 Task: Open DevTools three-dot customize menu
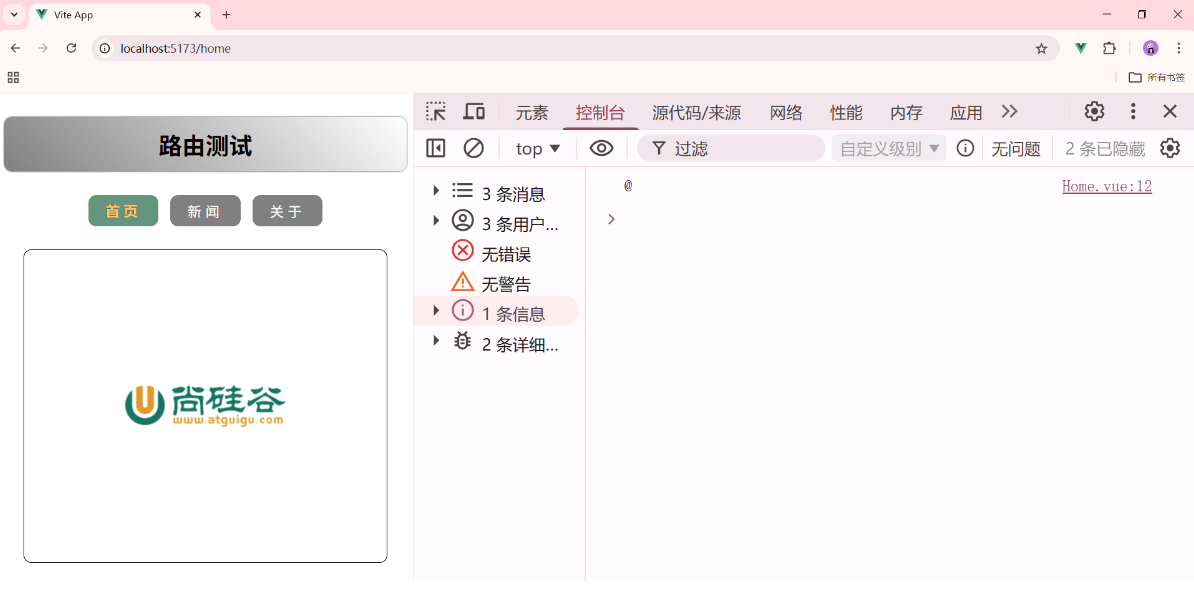coord(1133,112)
